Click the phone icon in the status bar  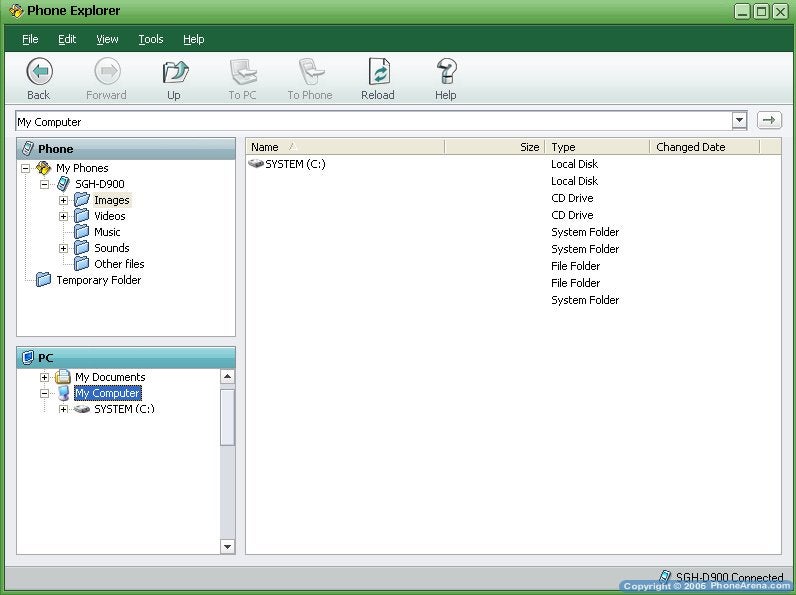(x=665, y=576)
